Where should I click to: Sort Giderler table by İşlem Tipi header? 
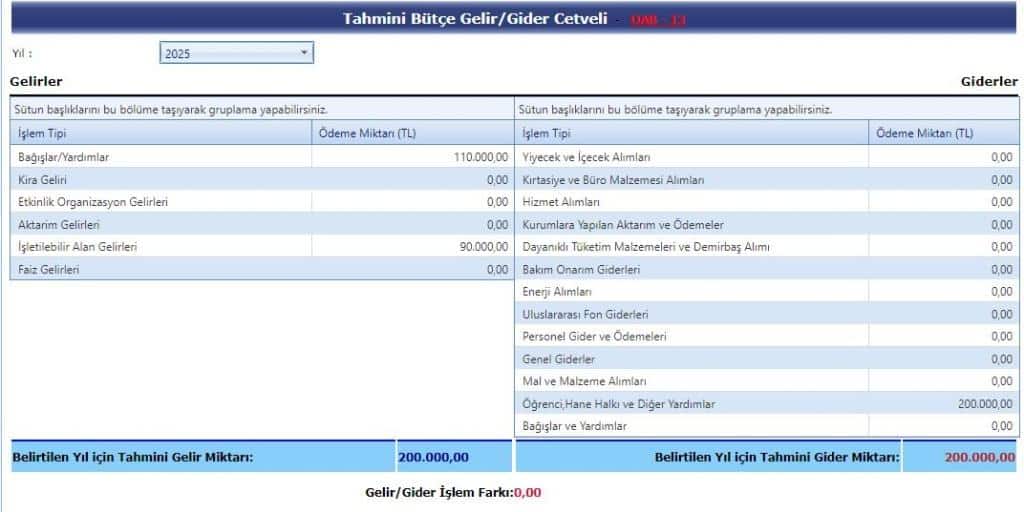690,133
